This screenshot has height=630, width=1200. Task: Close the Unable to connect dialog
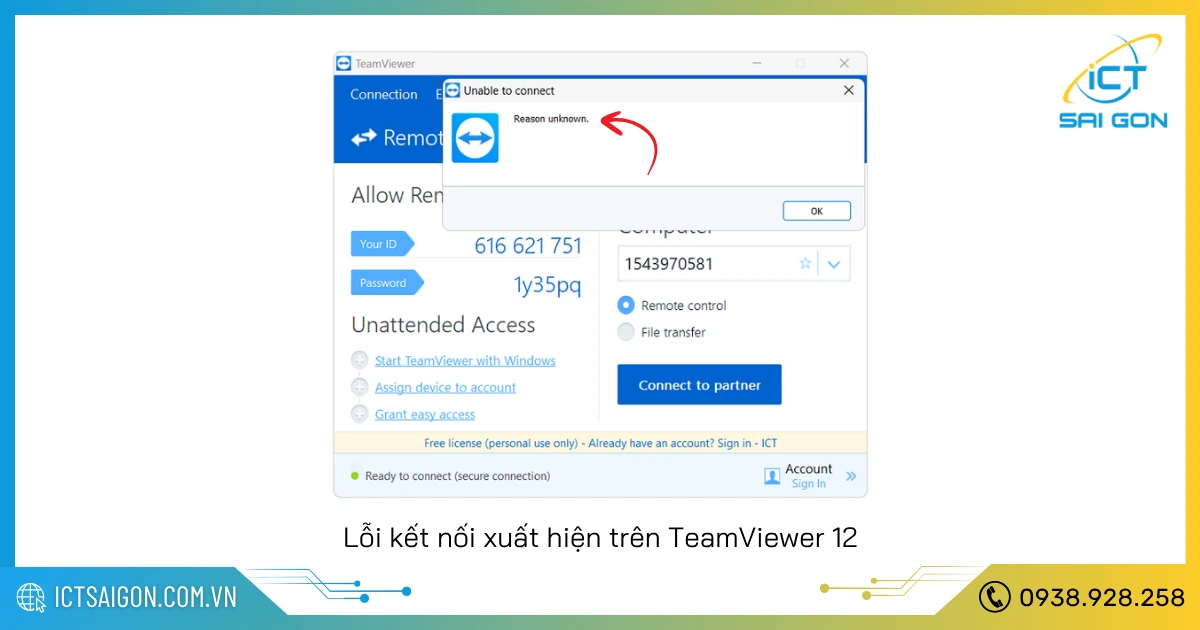pyautogui.click(x=849, y=90)
